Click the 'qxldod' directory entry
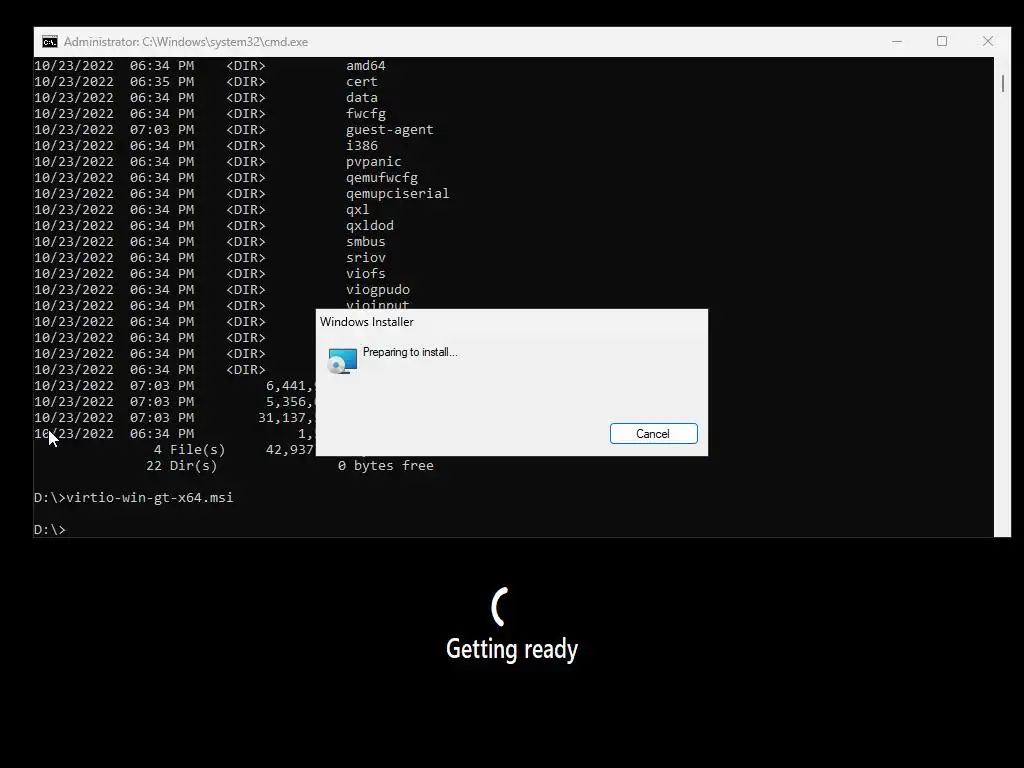 tap(370, 225)
